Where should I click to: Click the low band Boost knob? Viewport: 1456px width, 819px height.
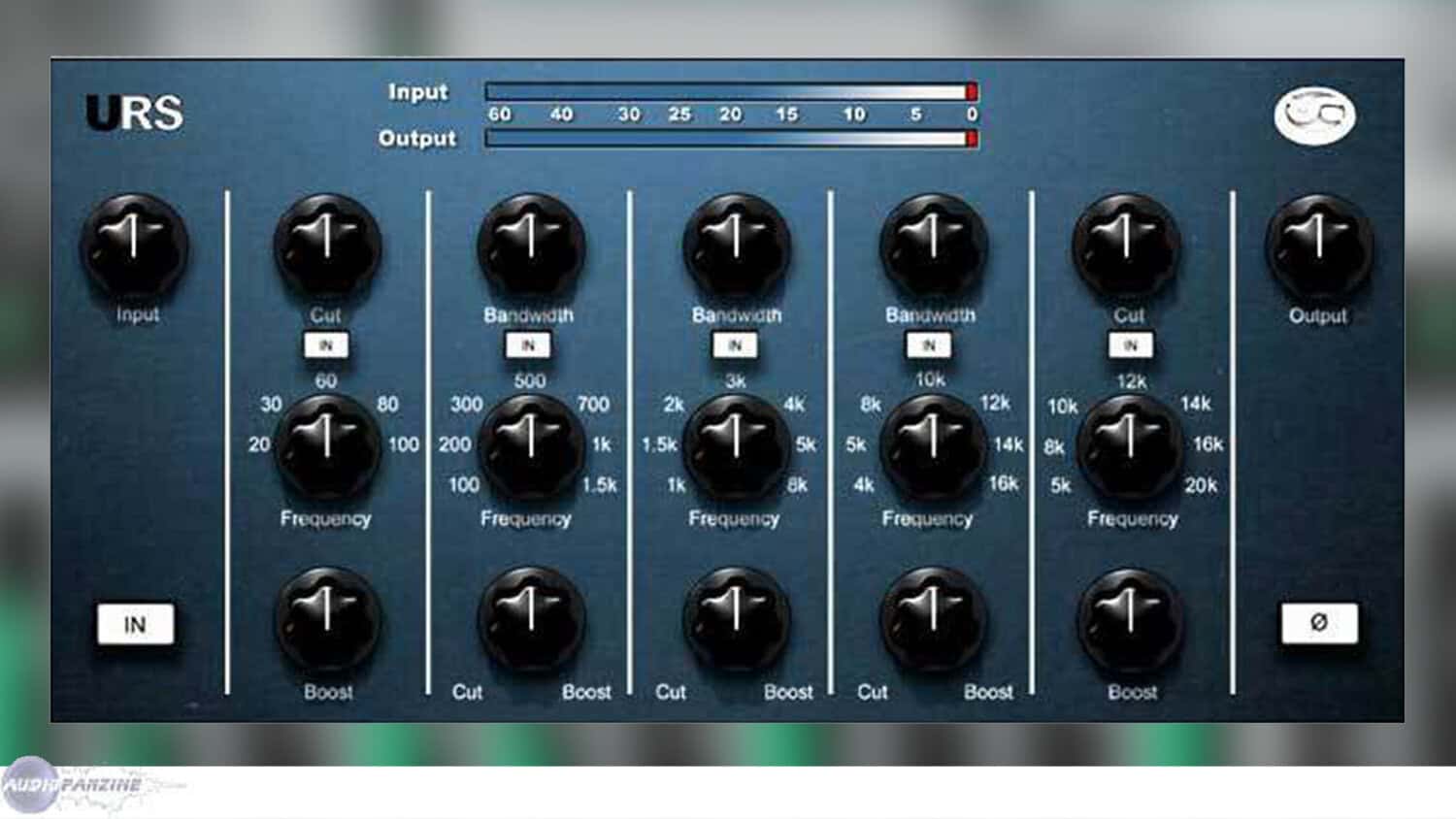327,618
